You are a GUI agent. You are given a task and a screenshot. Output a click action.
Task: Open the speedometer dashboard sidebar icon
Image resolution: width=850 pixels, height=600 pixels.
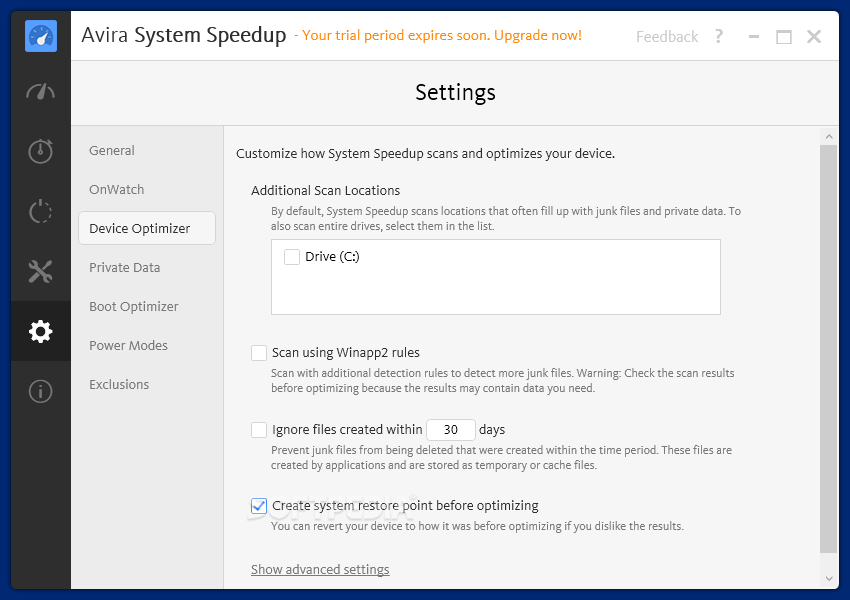(x=41, y=92)
